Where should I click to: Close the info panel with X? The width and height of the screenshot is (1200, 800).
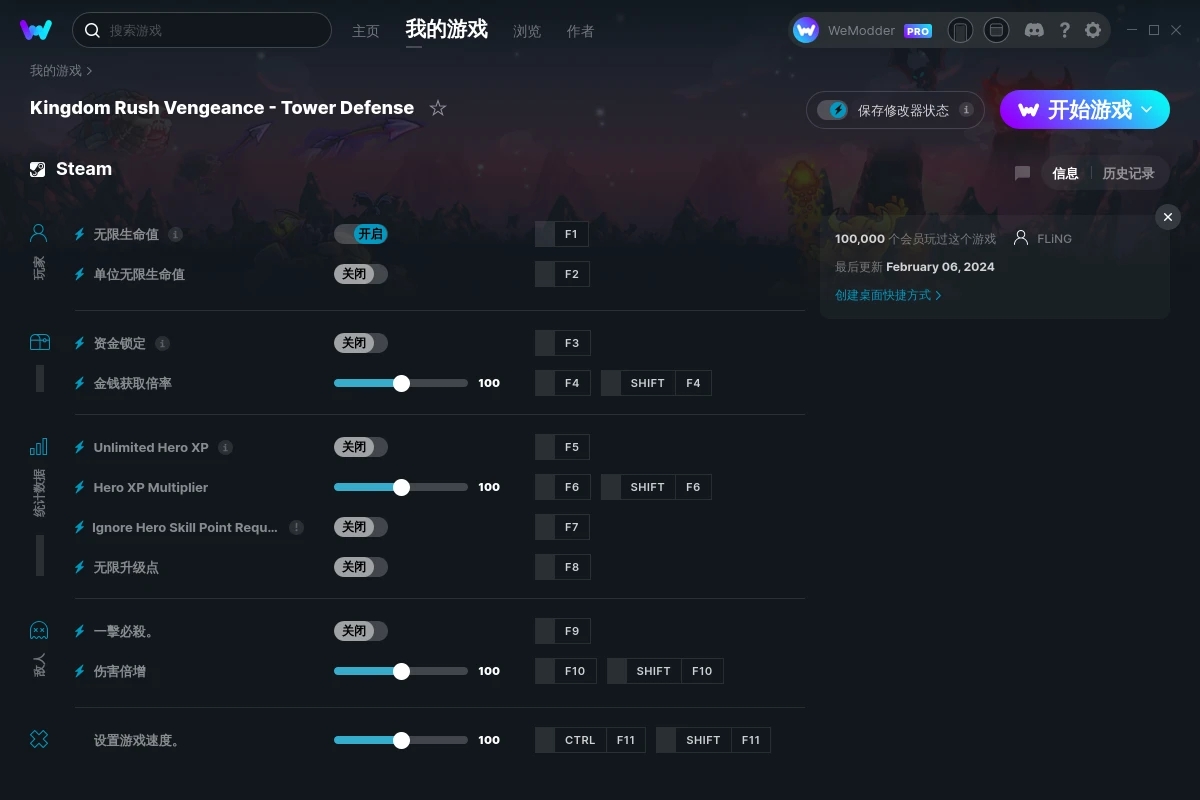tap(1168, 217)
